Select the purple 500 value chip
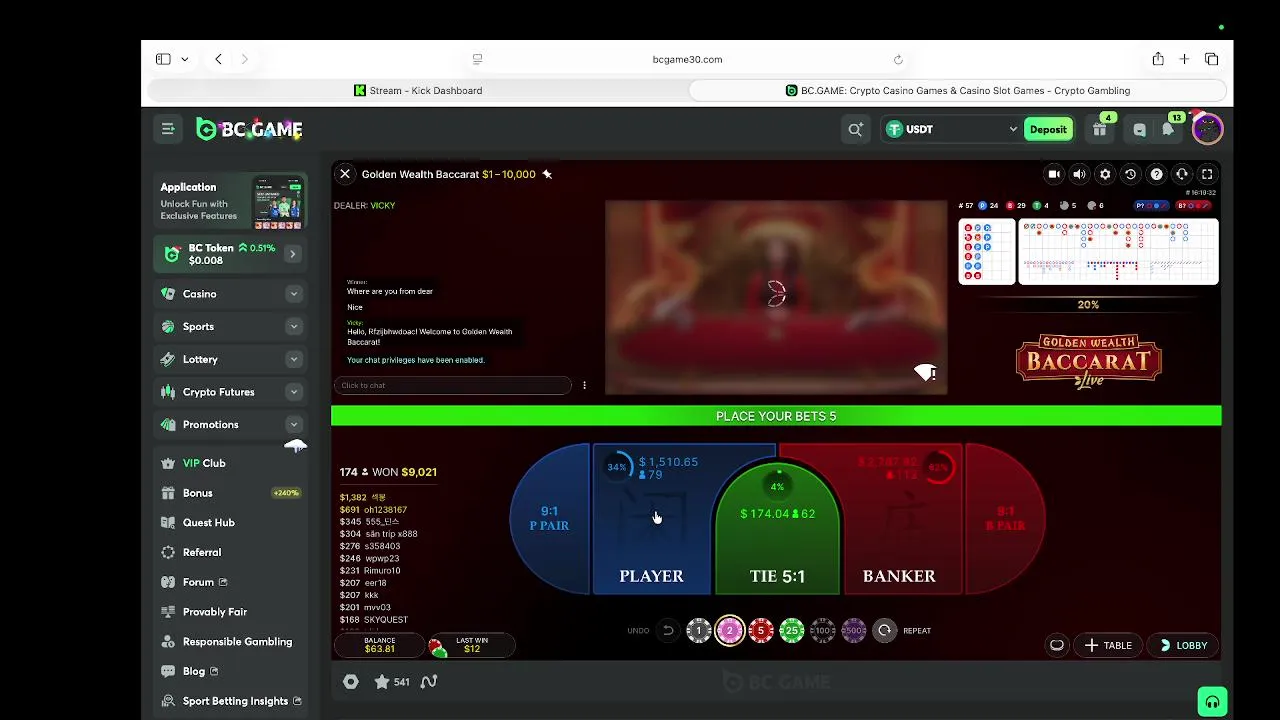Image resolution: width=1280 pixels, height=720 pixels. click(853, 631)
